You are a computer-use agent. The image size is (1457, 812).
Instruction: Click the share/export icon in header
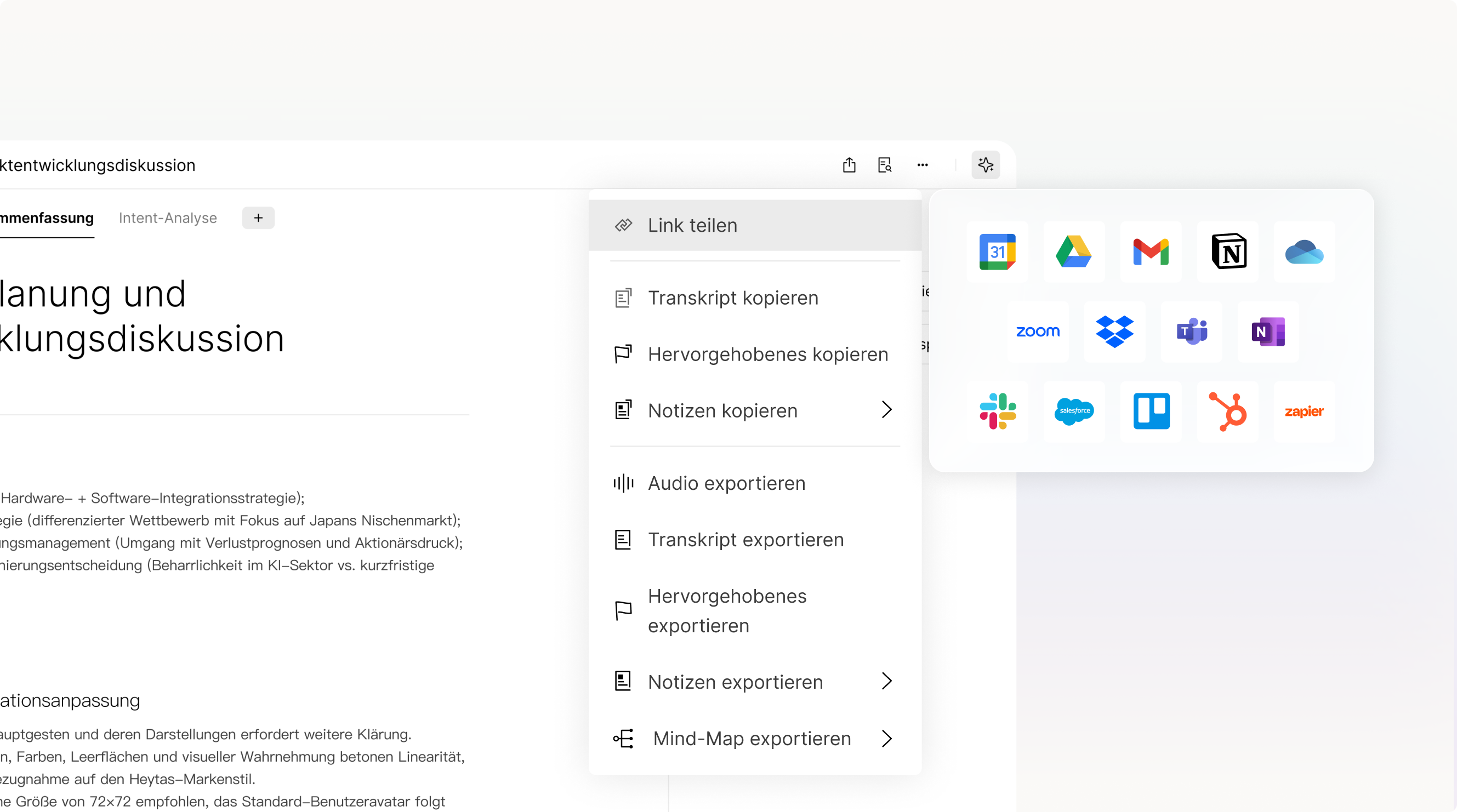coord(849,165)
